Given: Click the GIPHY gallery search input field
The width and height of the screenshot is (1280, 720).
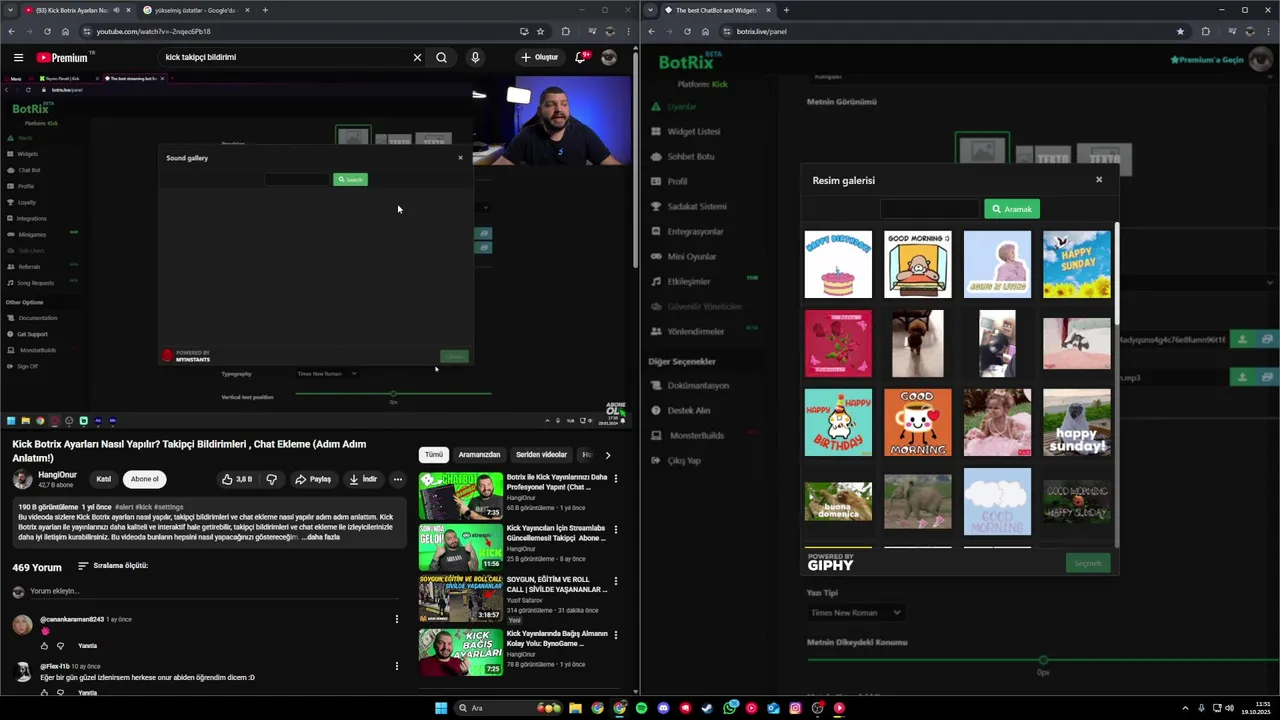Looking at the screenshot, I should tap(930, 209).
